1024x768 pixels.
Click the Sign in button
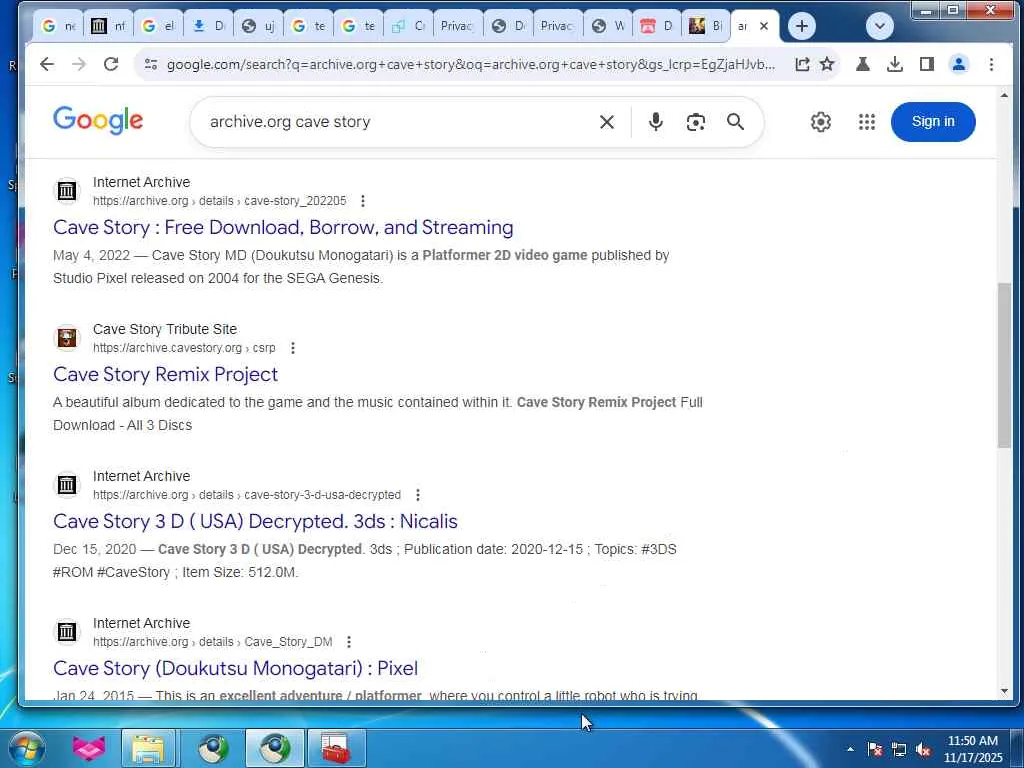(x=933, y=121)
